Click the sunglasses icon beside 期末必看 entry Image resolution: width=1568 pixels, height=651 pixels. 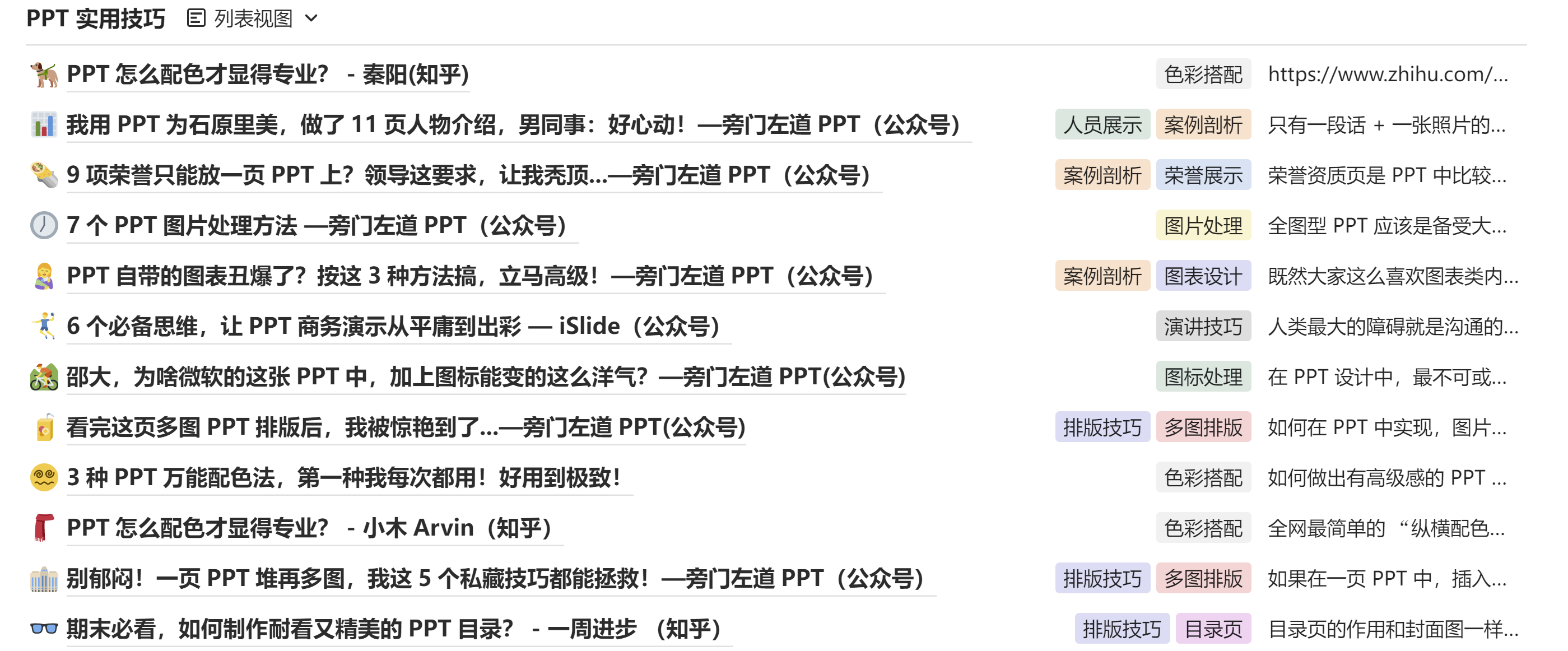(44, 629)
